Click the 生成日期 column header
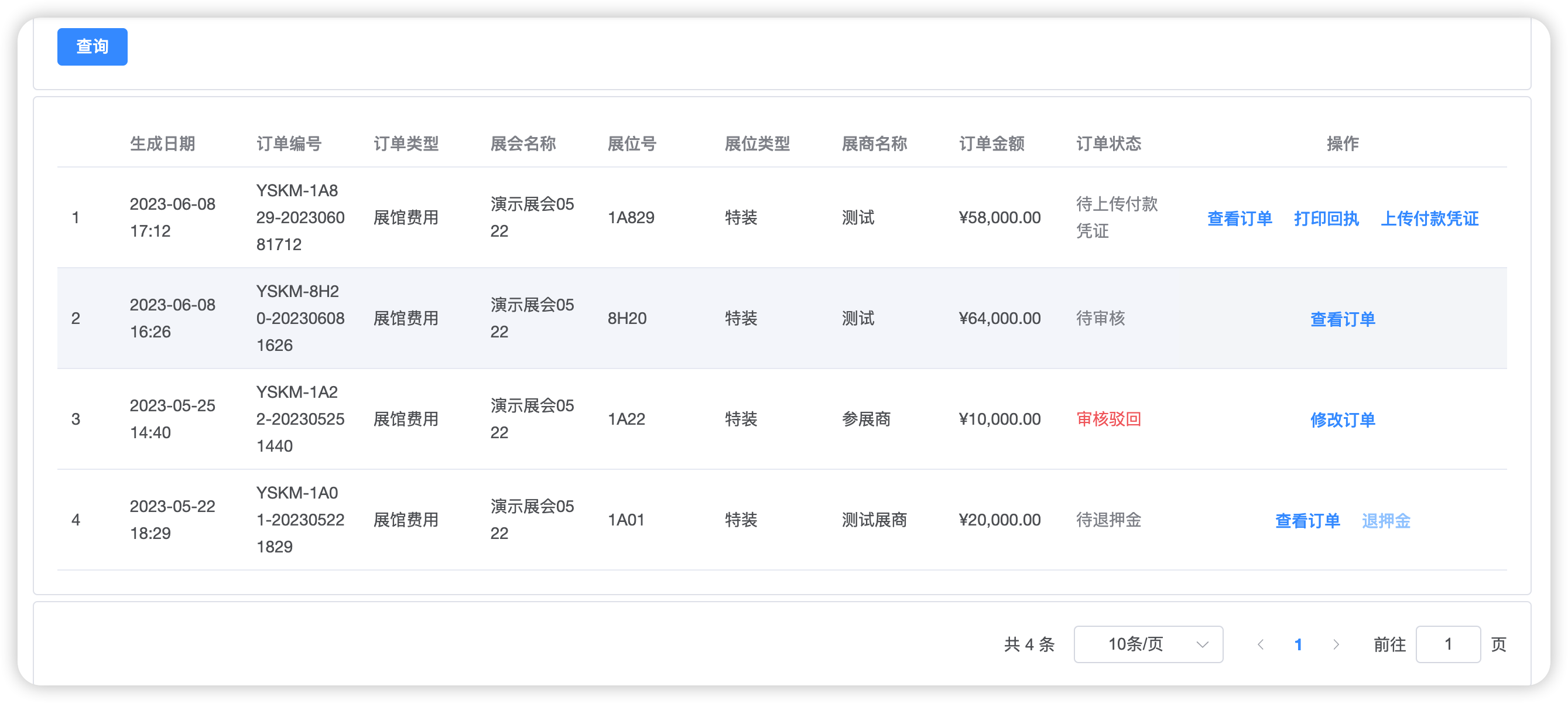Image resolution: width=1568 pixels, height=703 pixels. (163, 143)
